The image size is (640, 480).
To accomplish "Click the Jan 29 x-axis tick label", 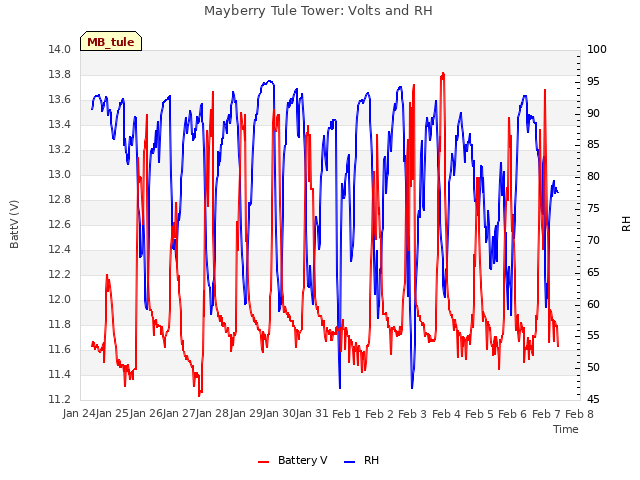I will click(246, 414).
